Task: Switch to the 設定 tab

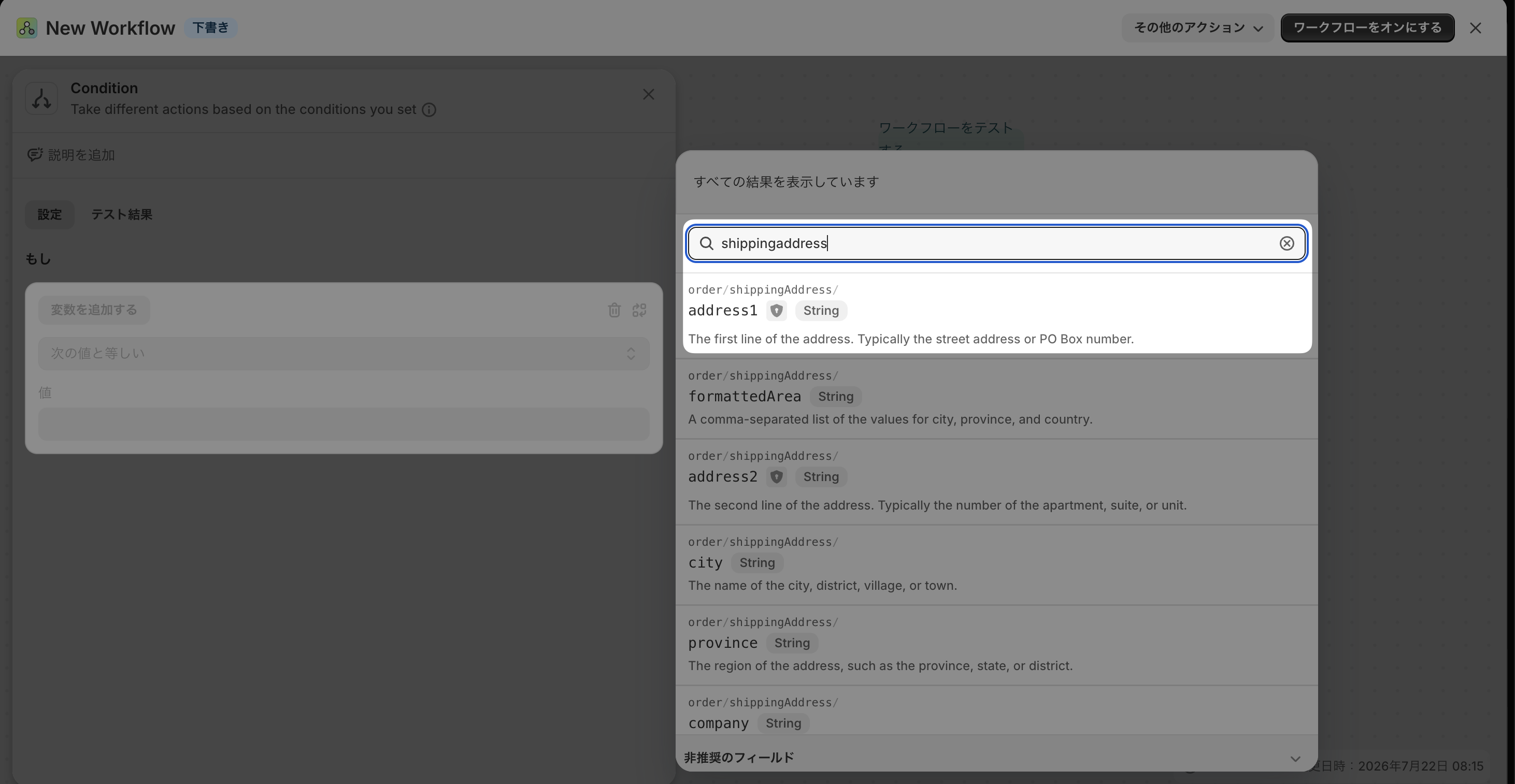Action: tap(49, 214)
